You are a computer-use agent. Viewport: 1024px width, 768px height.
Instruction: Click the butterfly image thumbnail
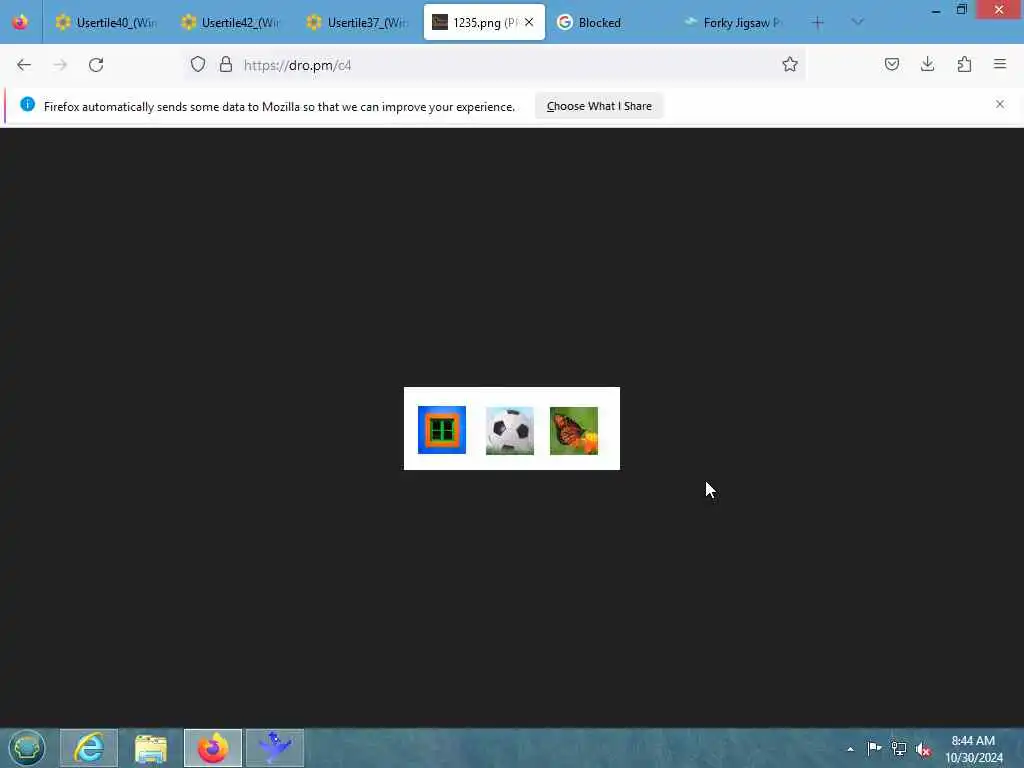click(574, 430)
